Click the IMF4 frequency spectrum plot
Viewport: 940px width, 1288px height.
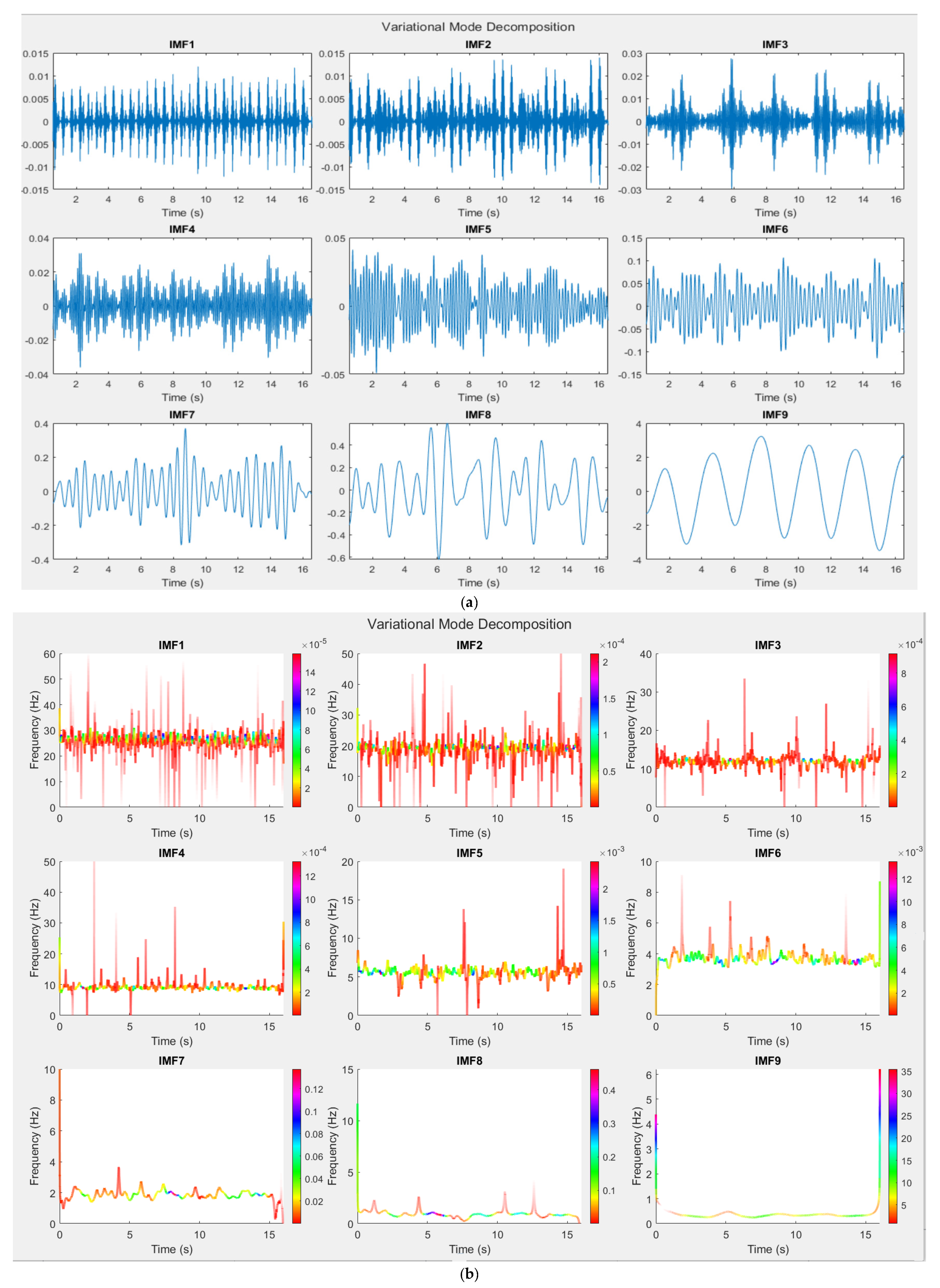(171, 938)
